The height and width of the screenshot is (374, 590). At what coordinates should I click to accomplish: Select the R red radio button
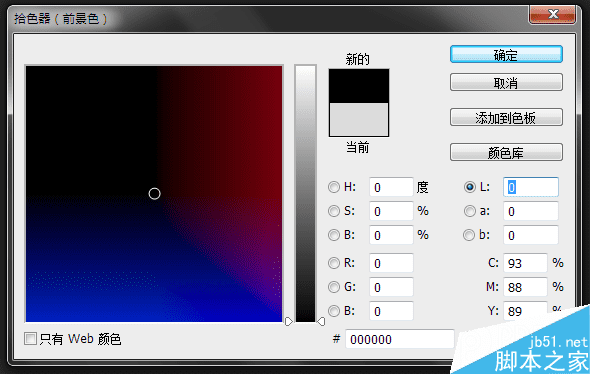(x=334, y=263)
